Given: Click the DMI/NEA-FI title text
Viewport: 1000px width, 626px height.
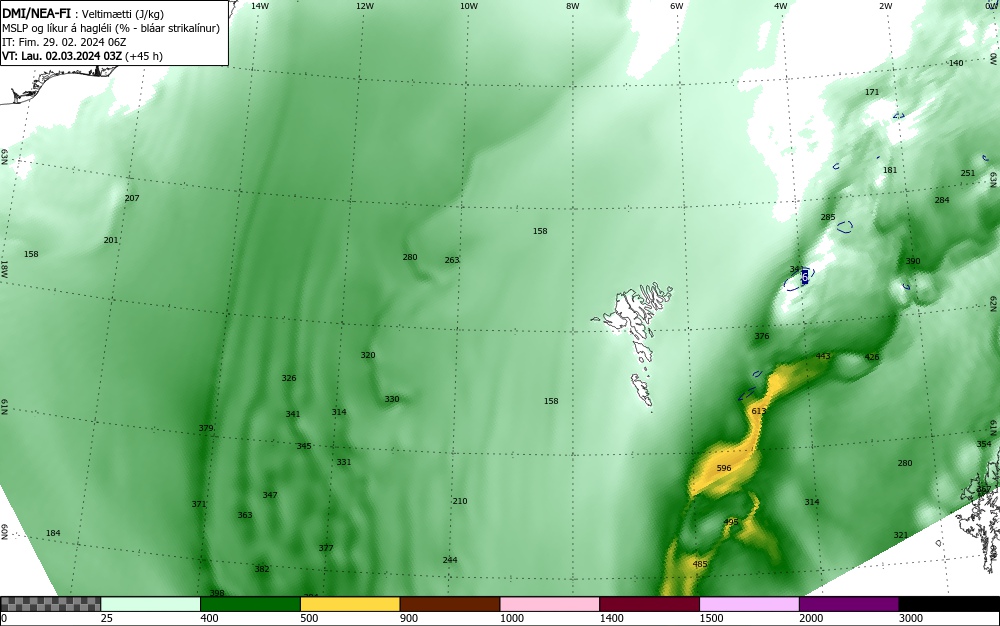Looking at the screenshot, I should click(36, 14).
